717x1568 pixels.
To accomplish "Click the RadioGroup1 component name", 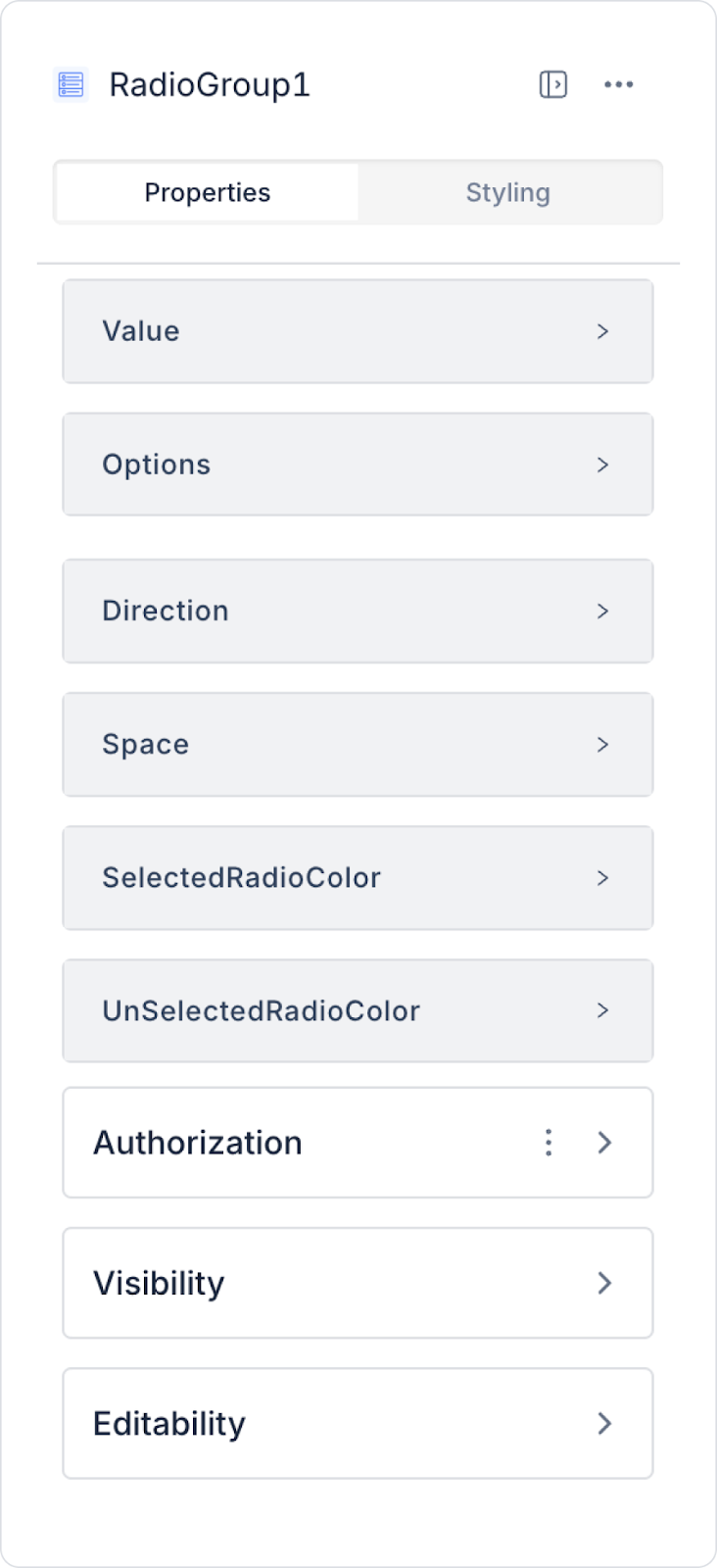I will point(210,85).
